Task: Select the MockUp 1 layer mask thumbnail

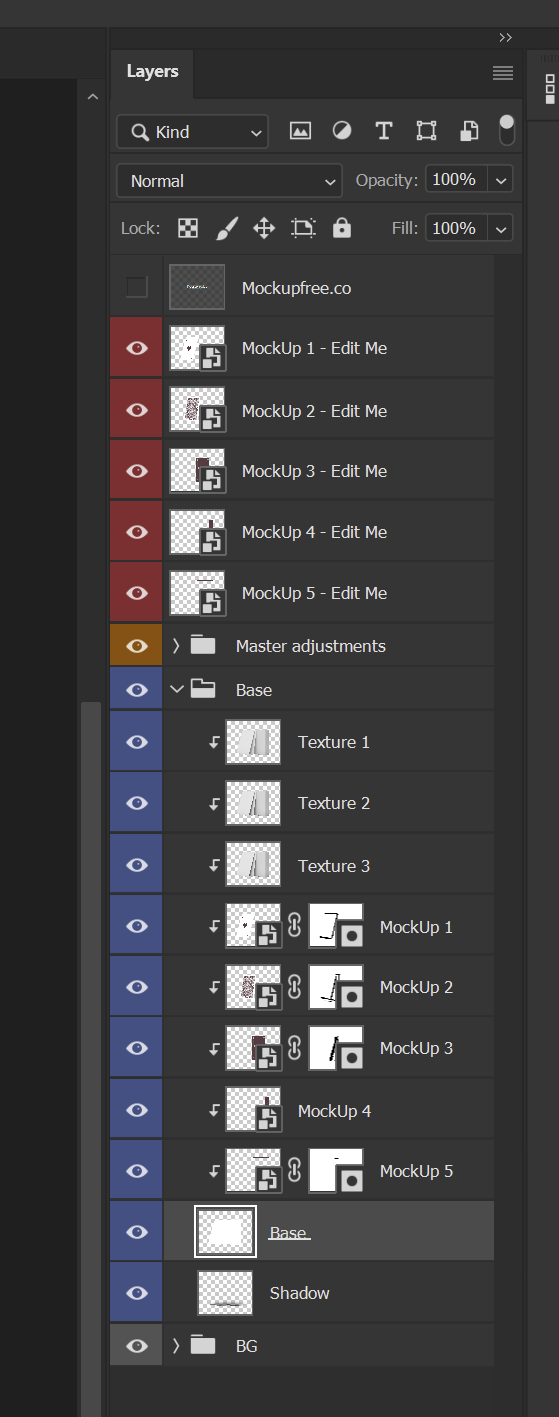Action: pos(336,926)
